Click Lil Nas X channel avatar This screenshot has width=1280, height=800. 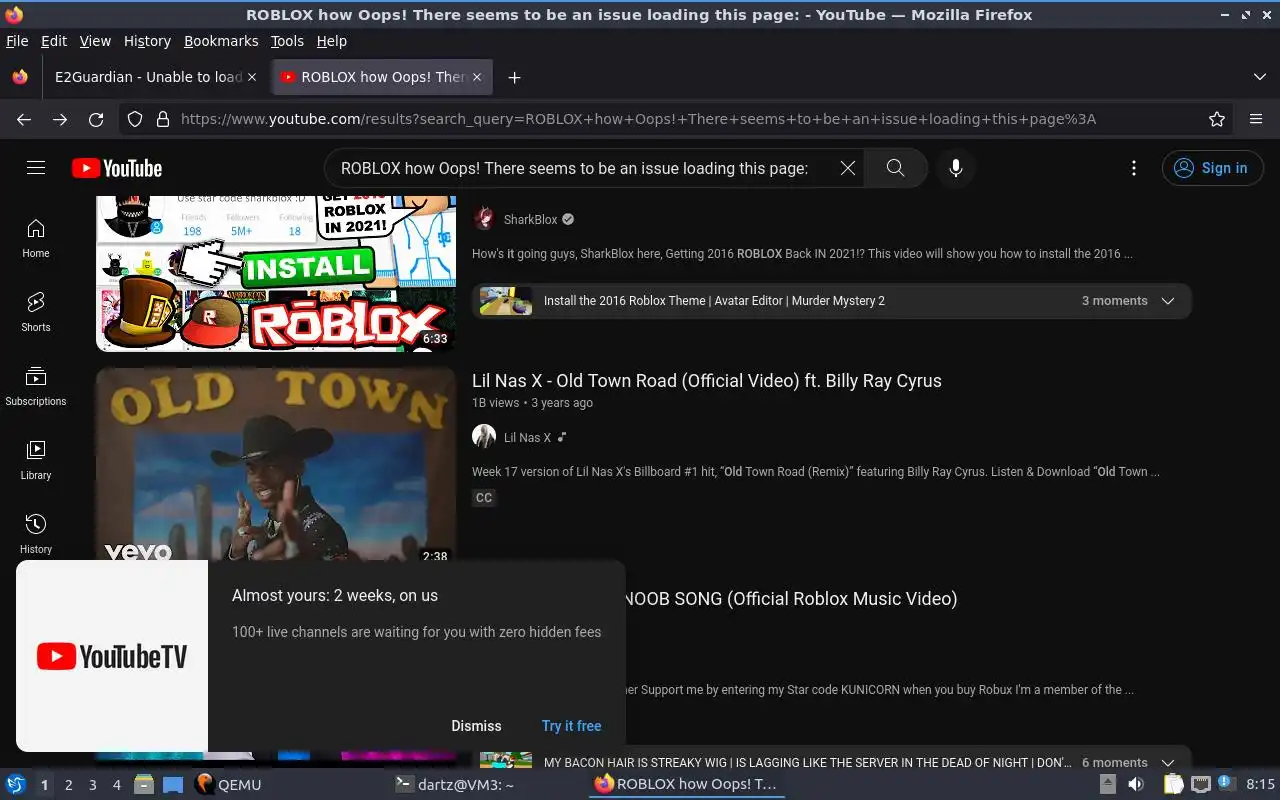point(484,436)
